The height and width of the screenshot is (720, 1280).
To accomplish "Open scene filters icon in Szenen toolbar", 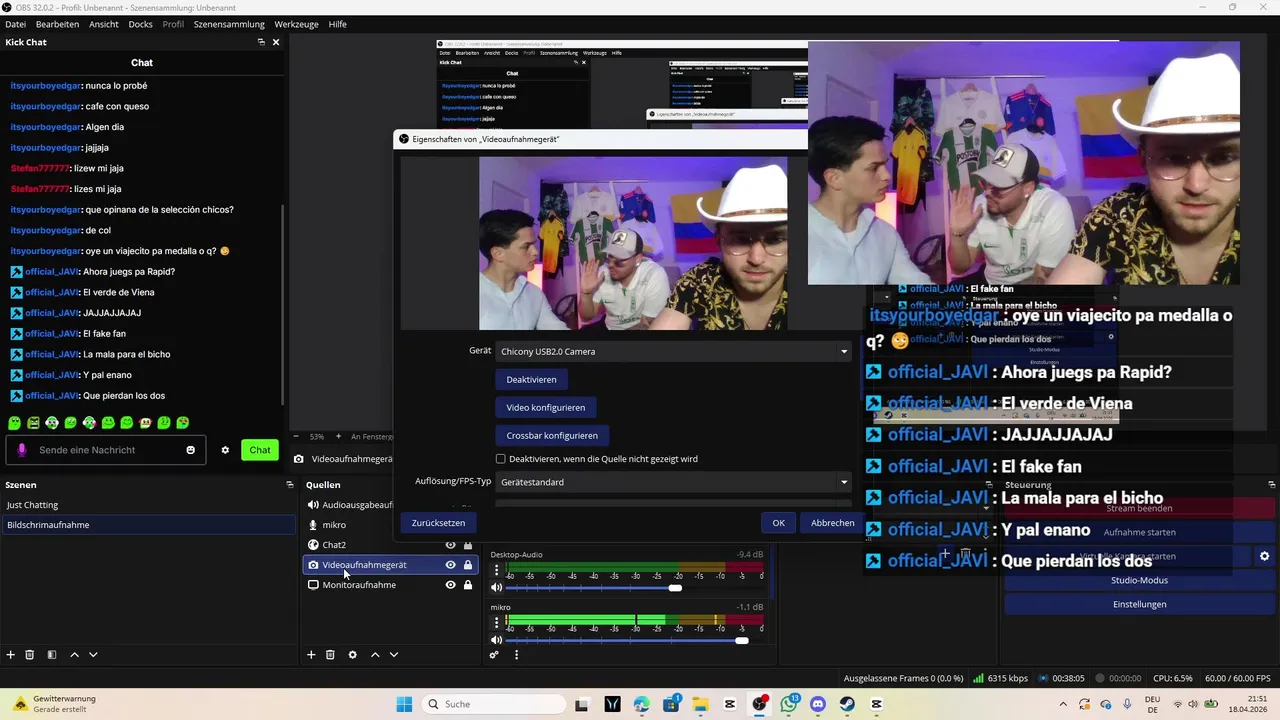I will 52,655.
